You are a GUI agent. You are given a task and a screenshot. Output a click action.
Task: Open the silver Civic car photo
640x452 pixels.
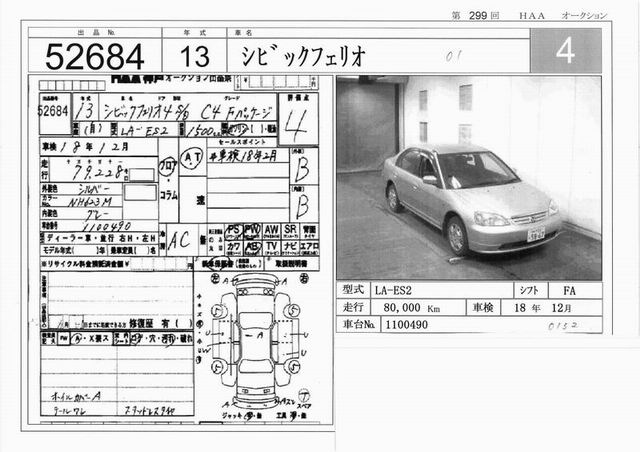tap(469, 178)
